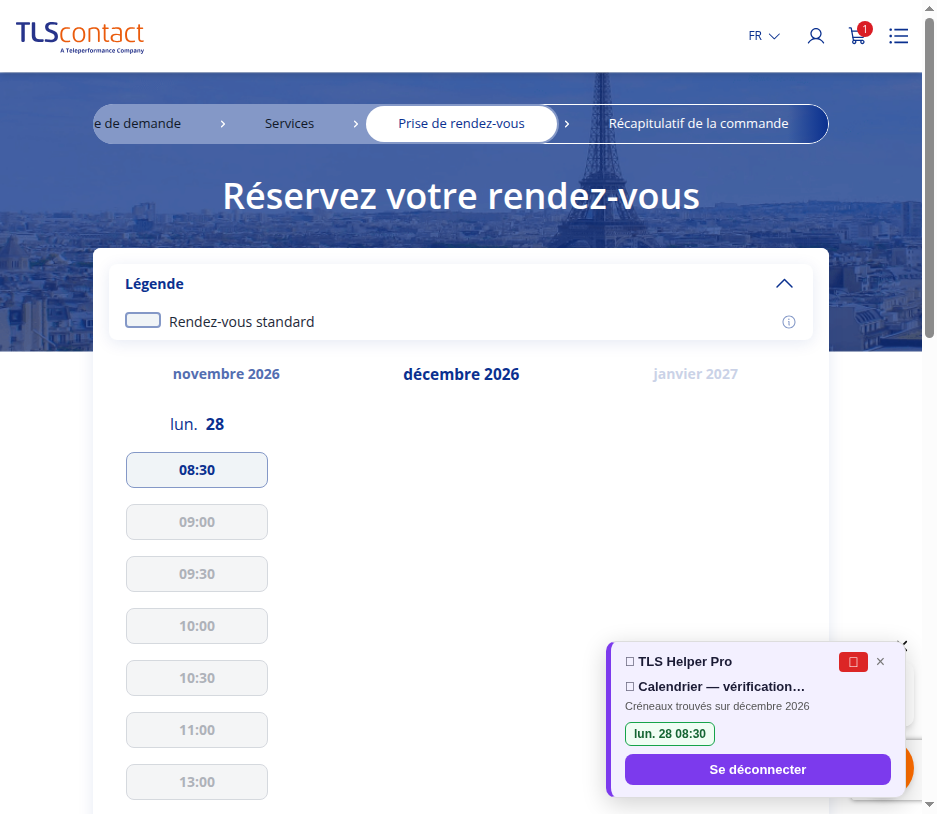Select the décembre 2026 month
Viewport: 937px width, 814px height.
coord(461,374)
